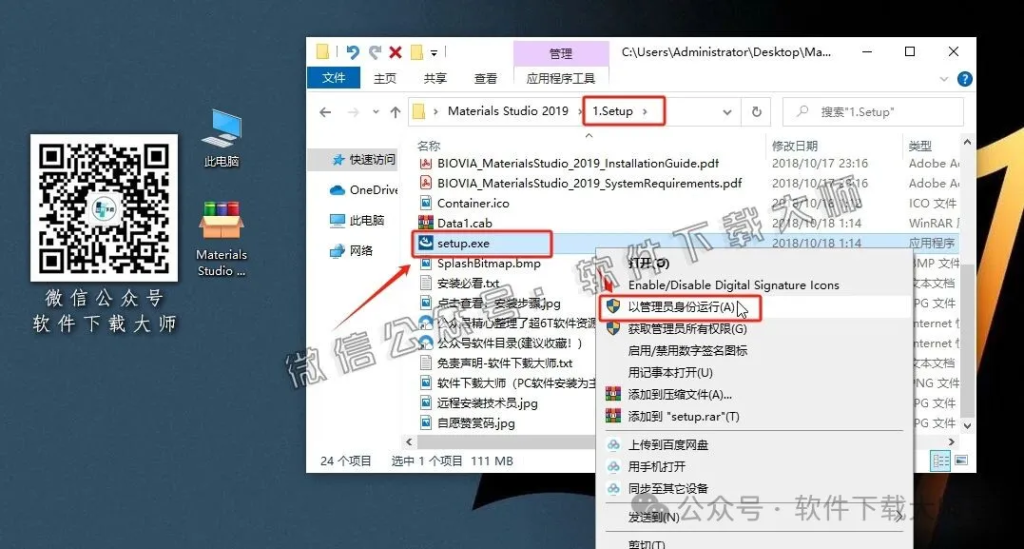Go up one folder level
The image size is (1024, 549).
(395, 112)
